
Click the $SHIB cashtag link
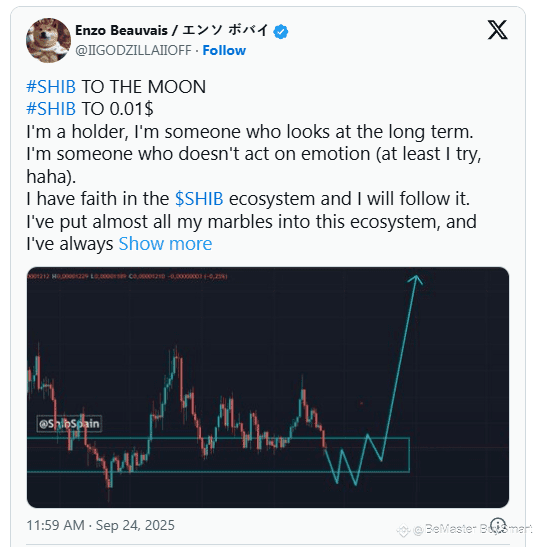(x=199, y=199)
